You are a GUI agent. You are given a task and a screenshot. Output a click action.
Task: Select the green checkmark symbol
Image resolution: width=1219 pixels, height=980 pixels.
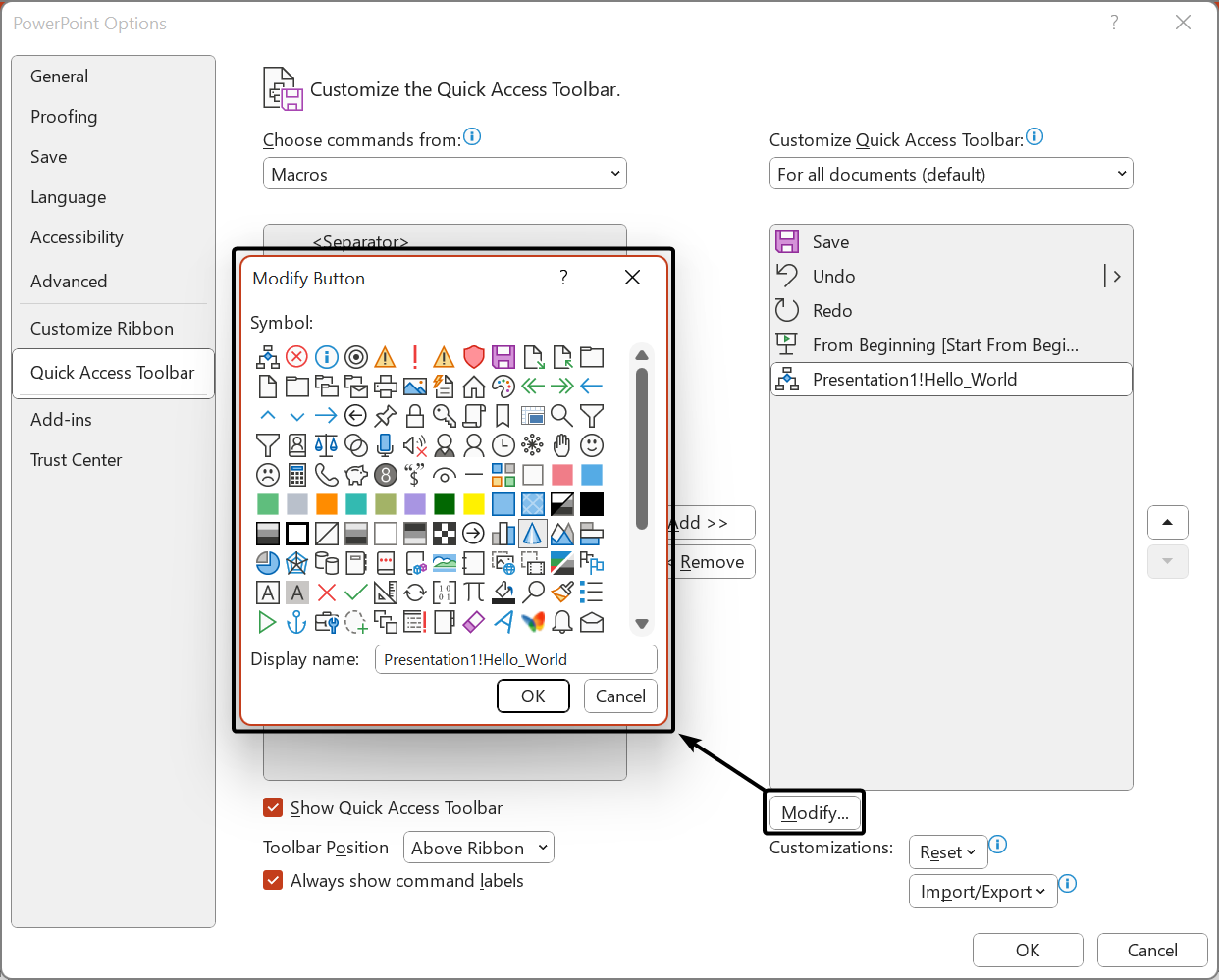(x=356, y=593)
